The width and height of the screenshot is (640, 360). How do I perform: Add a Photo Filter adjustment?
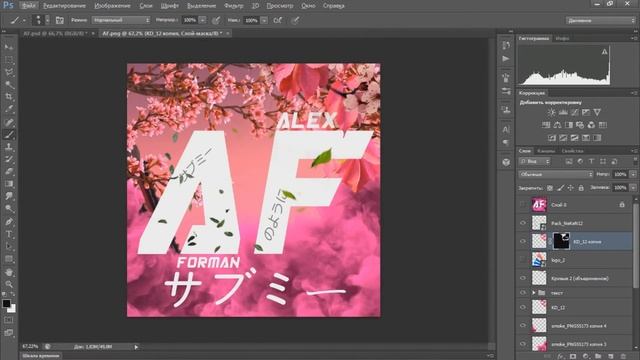580,125
